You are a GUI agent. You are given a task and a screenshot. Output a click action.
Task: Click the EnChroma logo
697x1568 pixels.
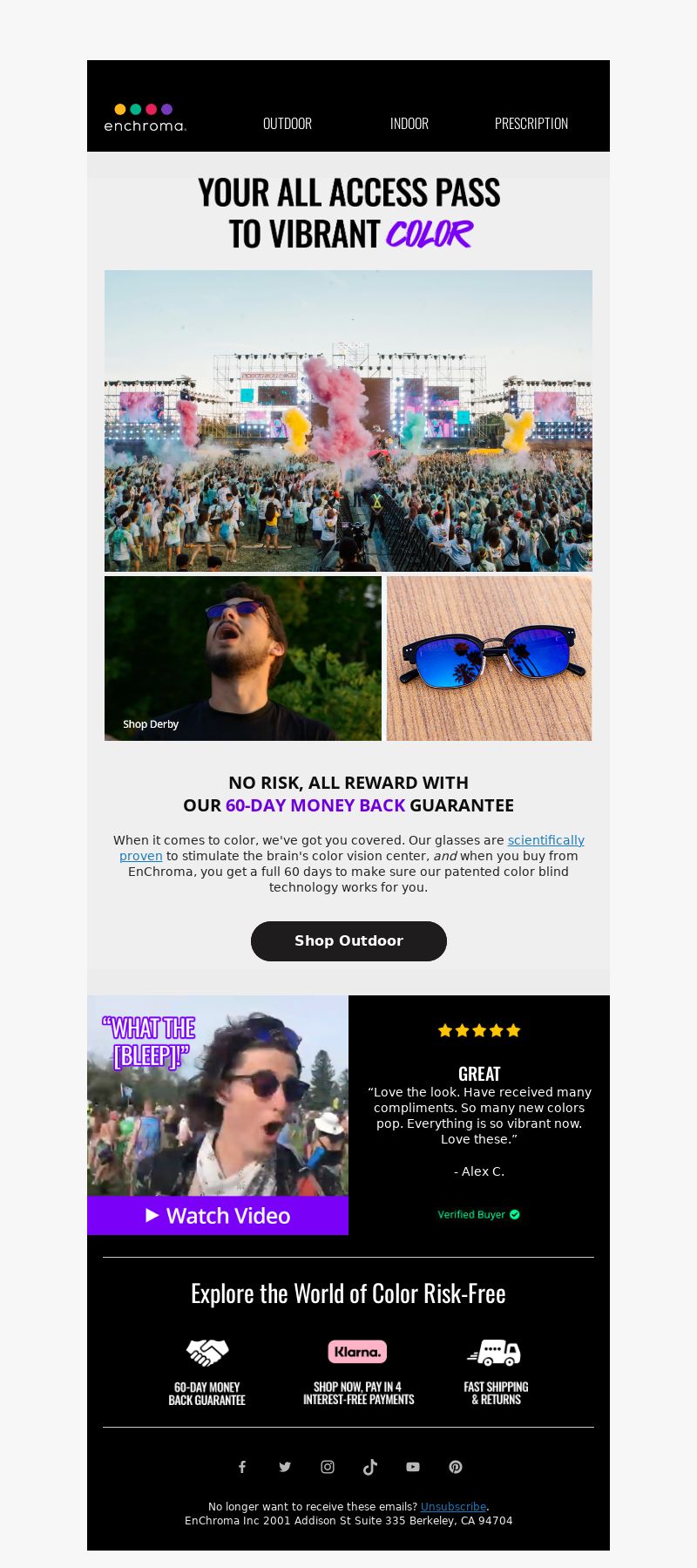(145, 118)
